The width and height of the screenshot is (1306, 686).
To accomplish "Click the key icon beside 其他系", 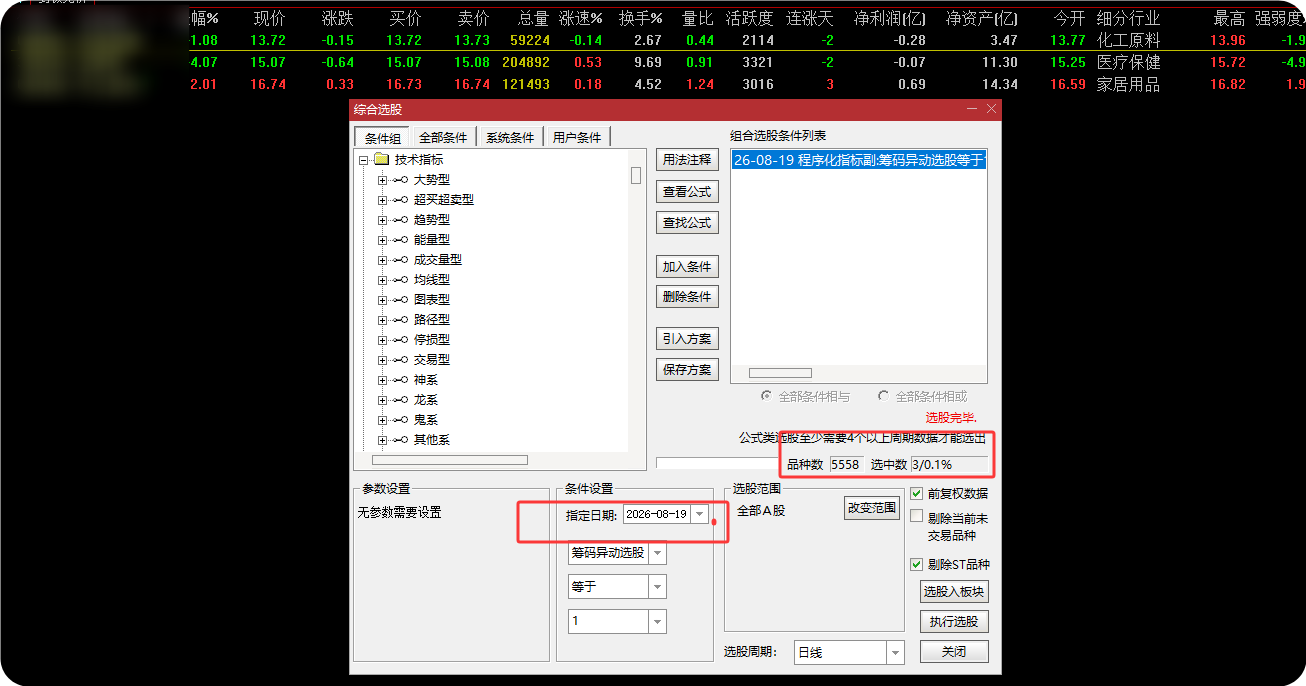I will pyautogui.click(x=400, y=440).
